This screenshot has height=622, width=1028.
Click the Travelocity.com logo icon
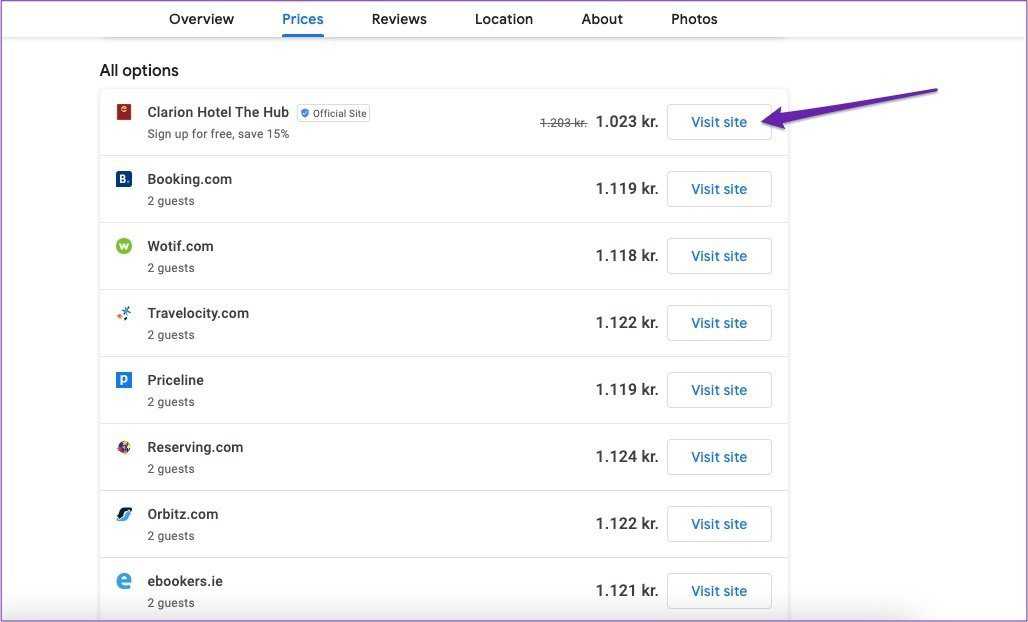click(124, 313)
